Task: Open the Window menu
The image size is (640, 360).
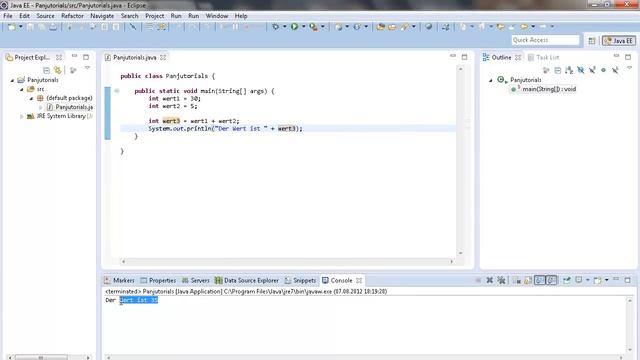Action: tap(217, 16)
